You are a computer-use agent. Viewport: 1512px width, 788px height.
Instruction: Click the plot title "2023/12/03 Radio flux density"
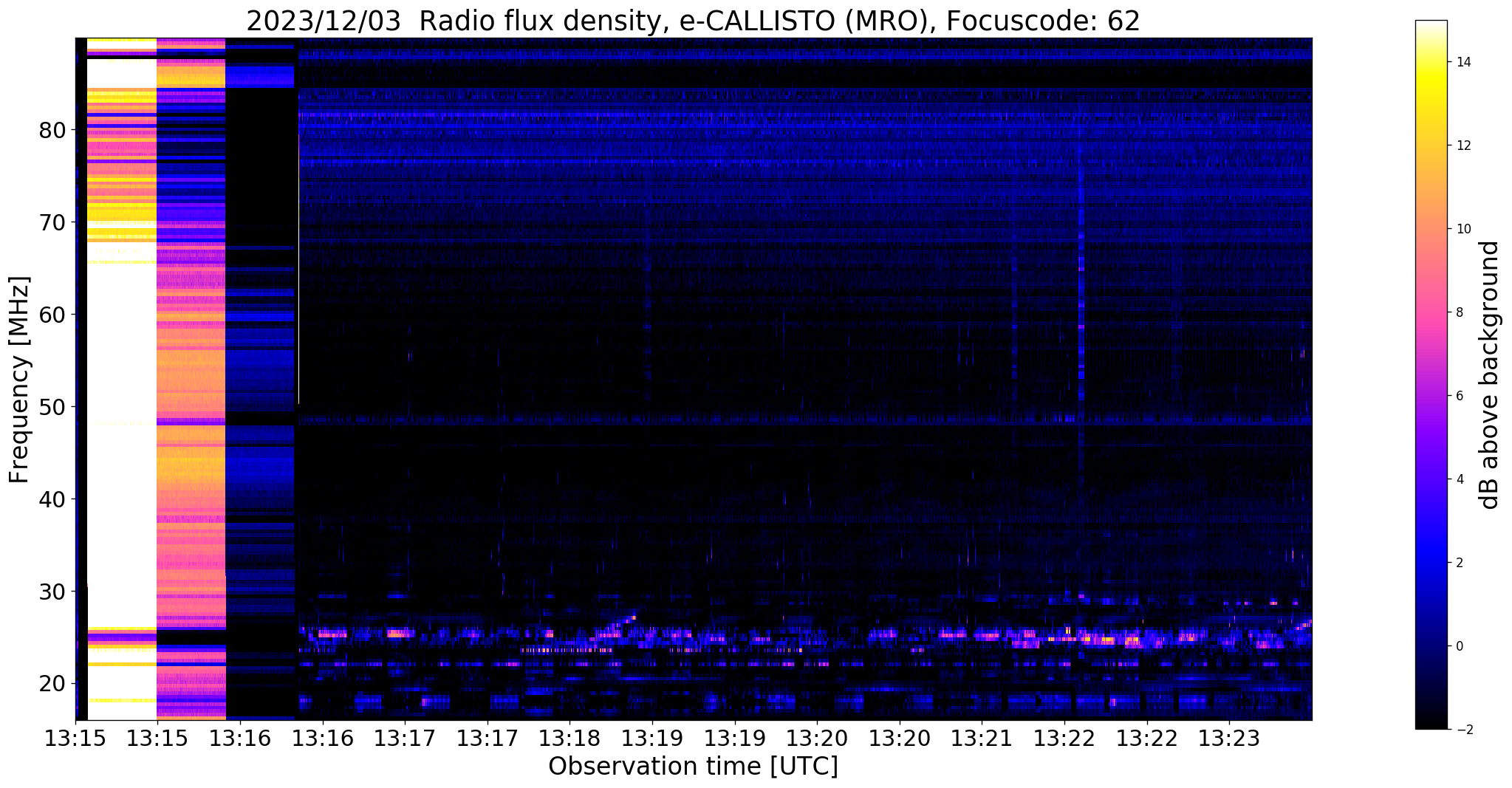point(693,21)
